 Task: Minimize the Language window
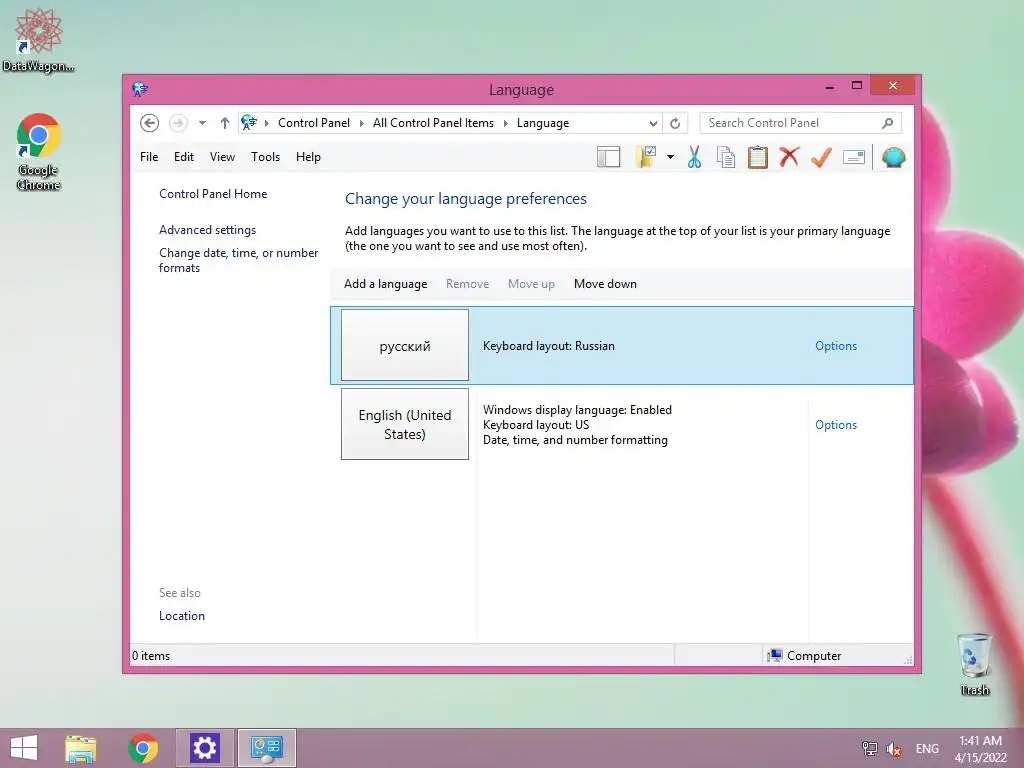829,86
